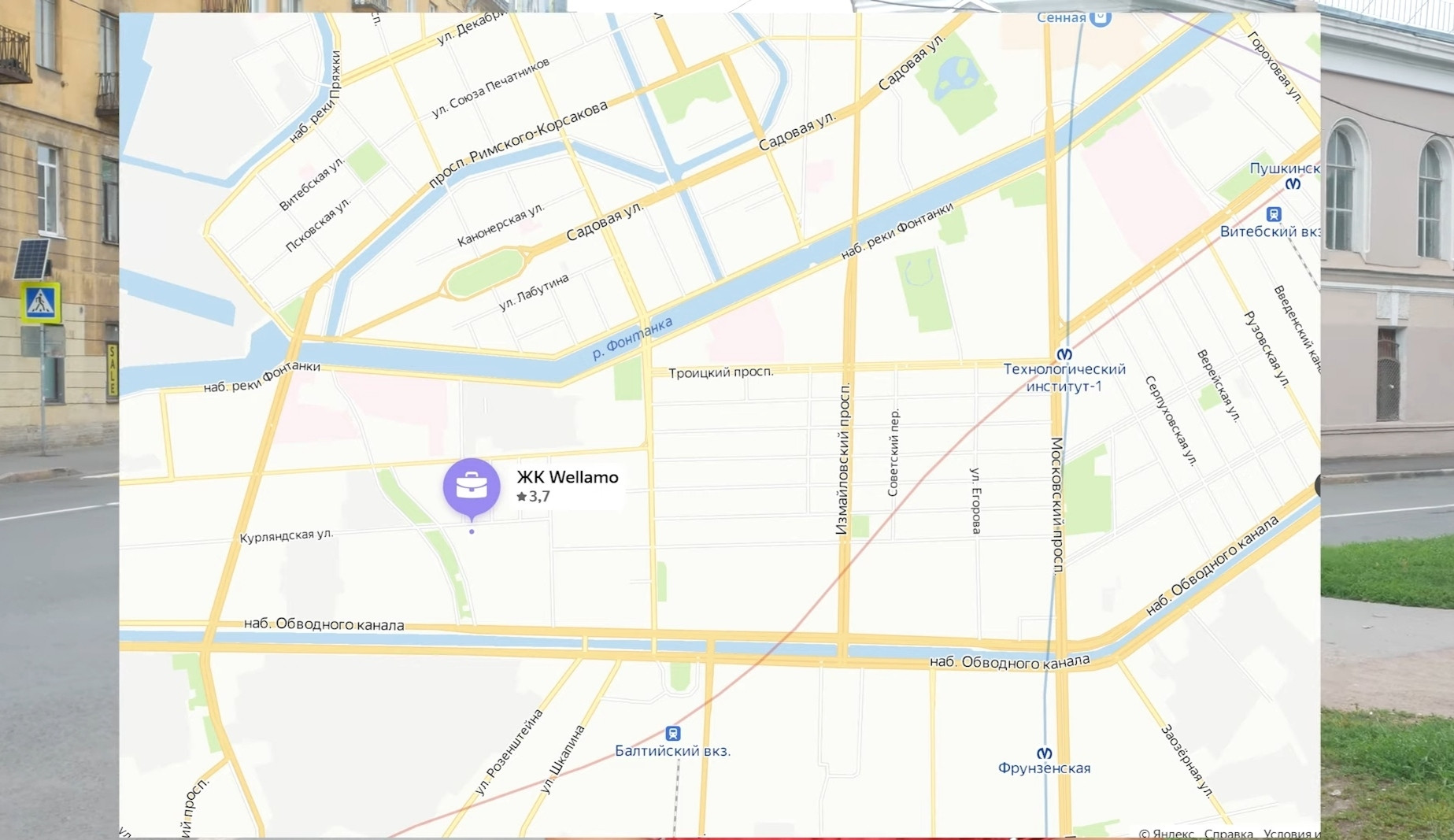Viewport: 1454px width, 840px height.
Task: Select the Фрунзенская metro station icon
Action: point(1045,753)
